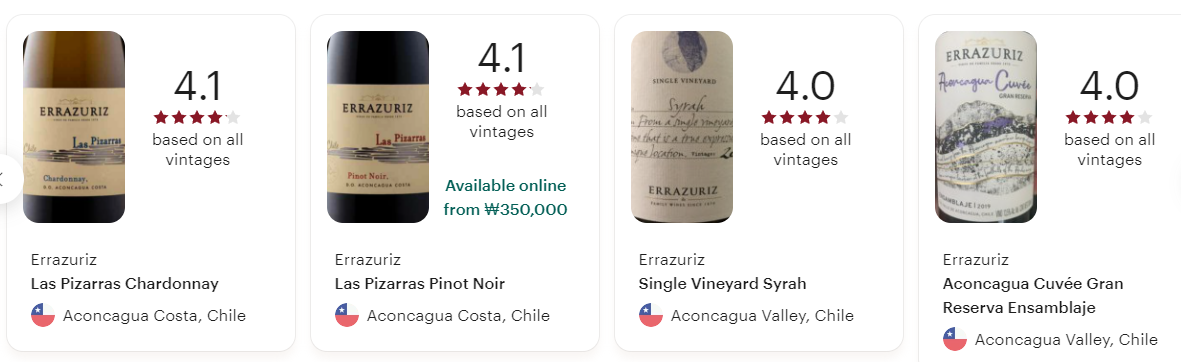The height and width of the screenshot is (362, 1181).
Task: Click the Chile flag icon under Las Pizarras Chardonnay
Action: (43, 315)
